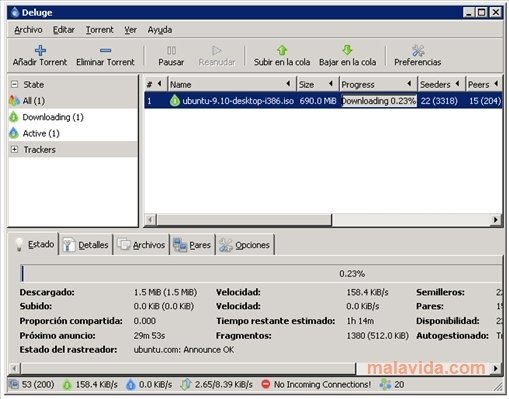Click the 2.65/8.39 KiB/s protocol traffic text
Viewport: 509px width, 399px height.
click(x=224, y=384)
